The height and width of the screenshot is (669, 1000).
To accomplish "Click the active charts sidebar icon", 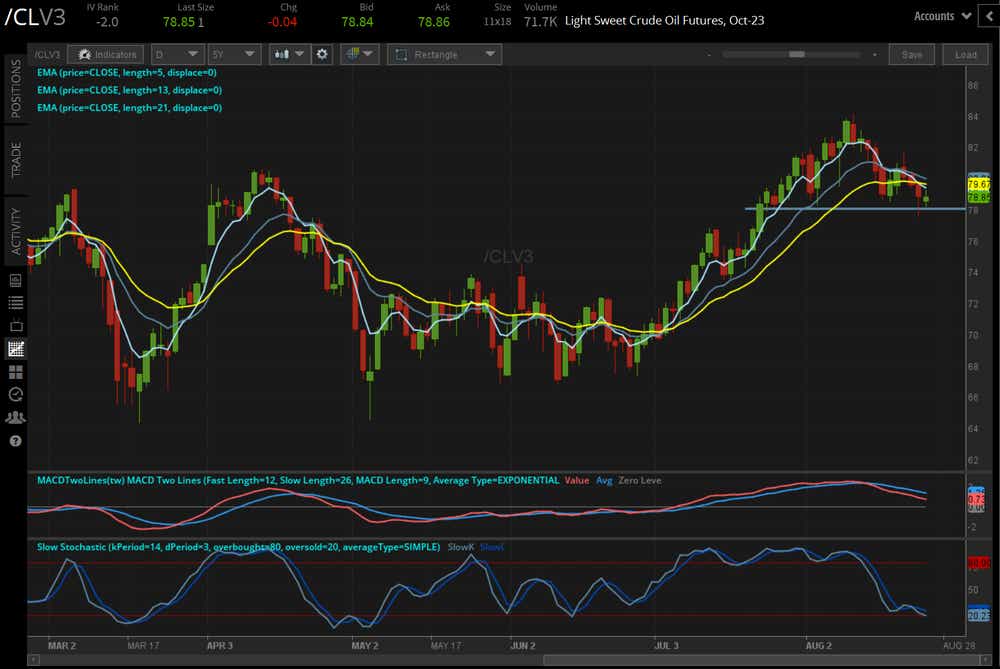I will (16, 348).
